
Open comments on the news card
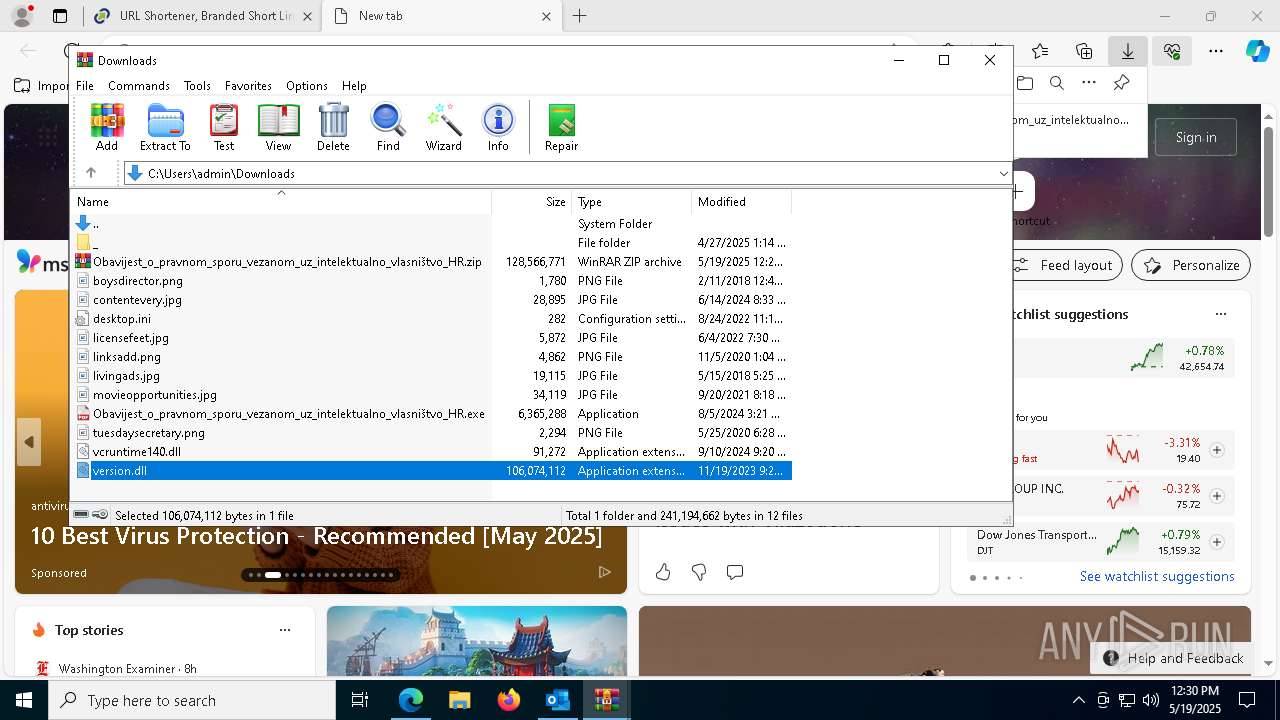(735, 572)
